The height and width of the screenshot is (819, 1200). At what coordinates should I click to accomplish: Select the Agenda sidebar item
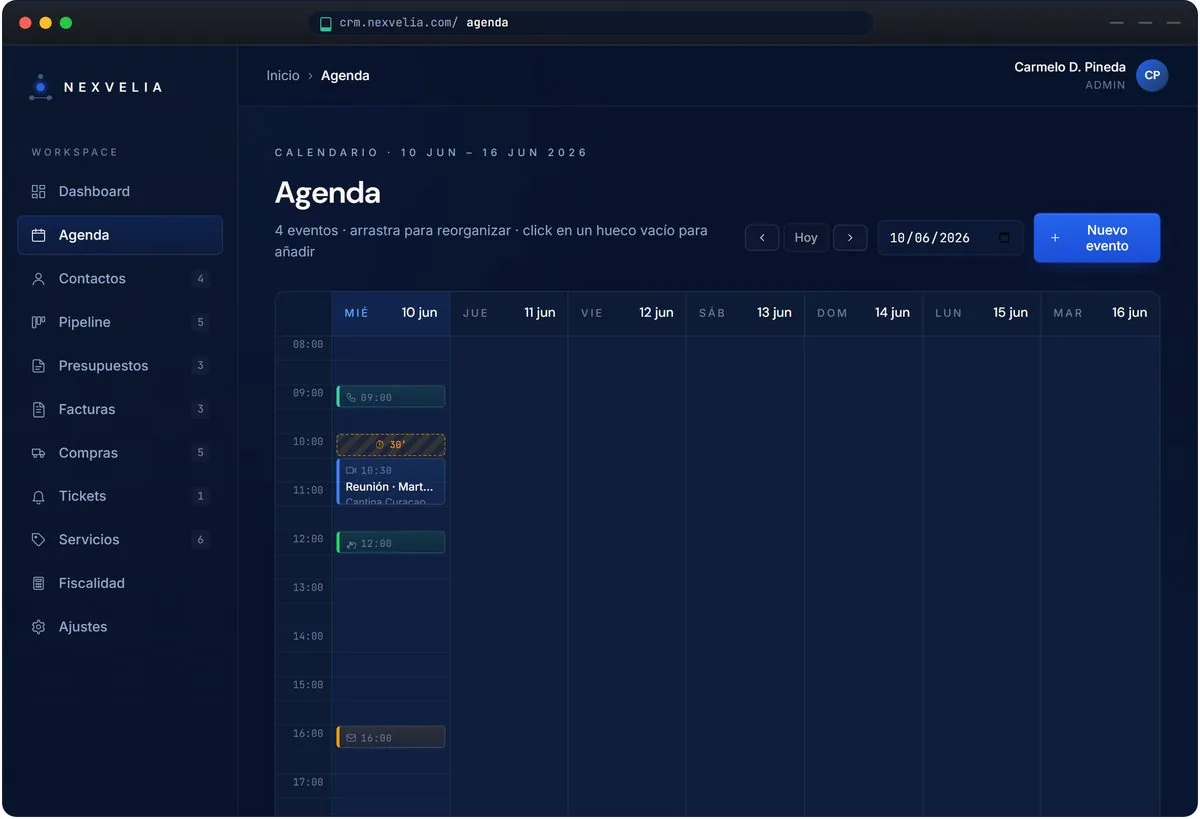coord(120,235)
